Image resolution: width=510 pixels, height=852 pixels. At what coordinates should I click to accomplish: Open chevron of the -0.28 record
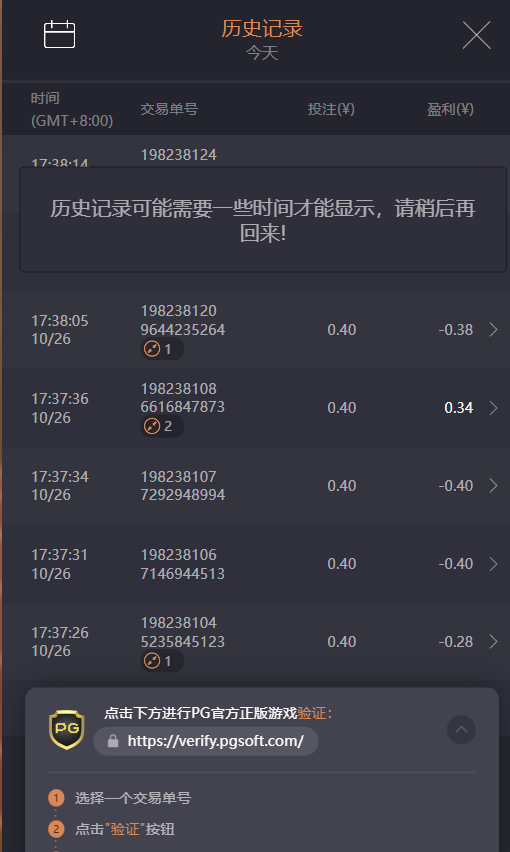[x=493, y=642]
